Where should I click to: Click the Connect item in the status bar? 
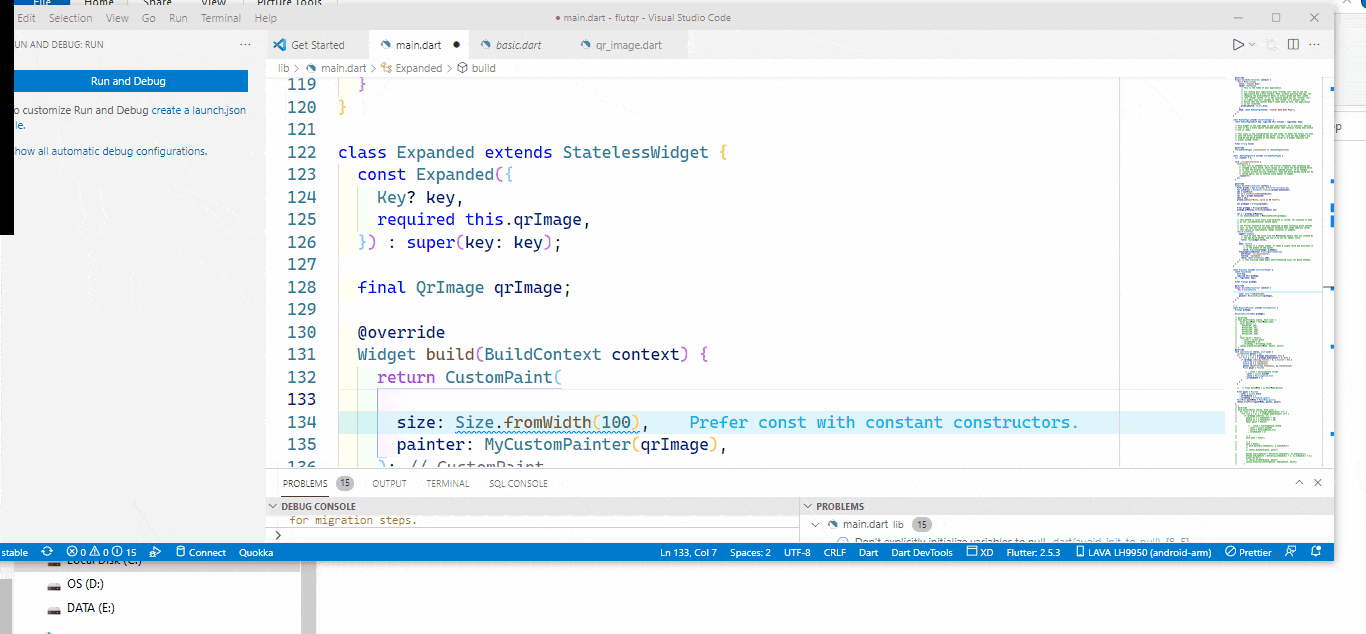pyautogui.click(x=207, y=551)
